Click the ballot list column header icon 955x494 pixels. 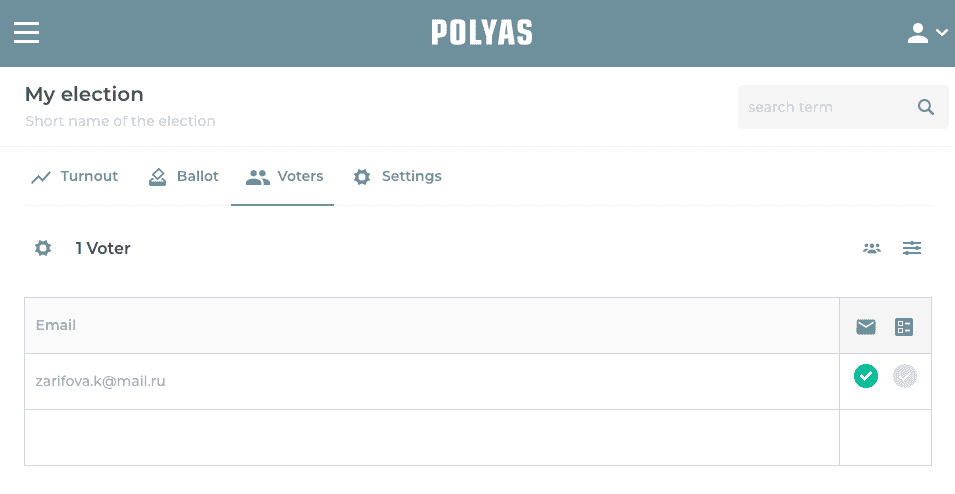905,326
